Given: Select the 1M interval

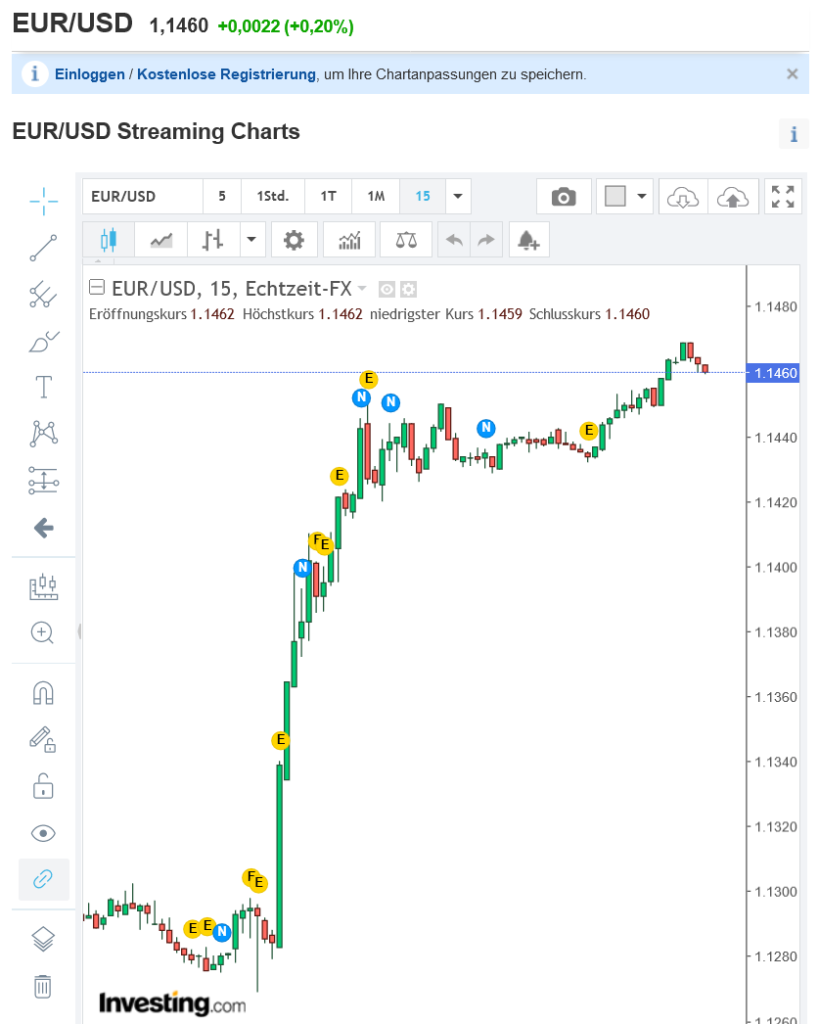Looking at the screenshot, I should click(x=375, y=196).
